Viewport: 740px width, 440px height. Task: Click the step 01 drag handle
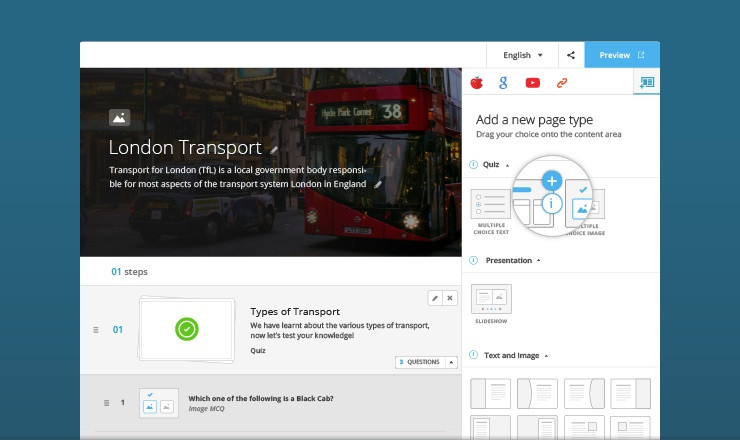[x=96, y=330]
